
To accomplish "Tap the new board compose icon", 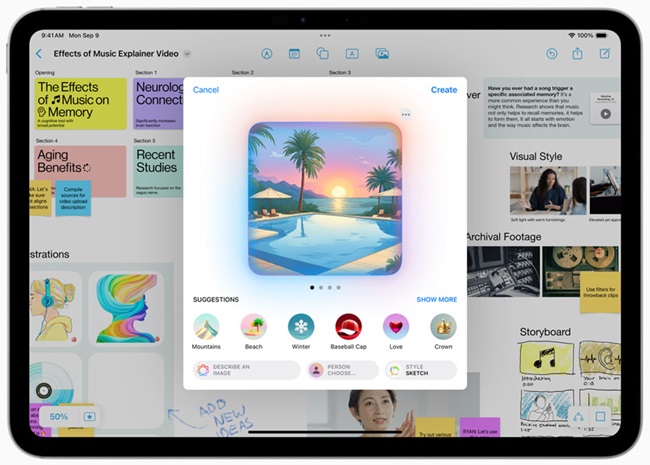I will [605, 54].
